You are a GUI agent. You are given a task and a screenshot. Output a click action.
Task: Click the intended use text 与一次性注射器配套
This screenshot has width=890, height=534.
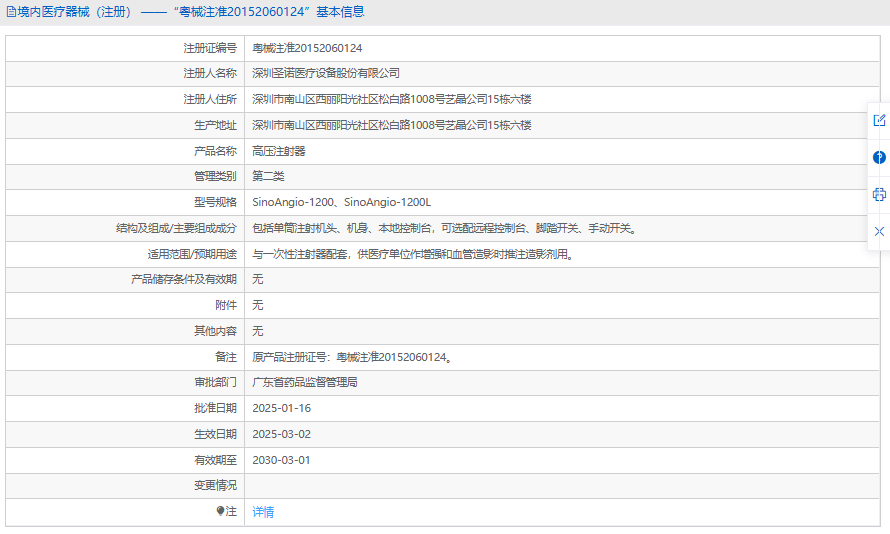point(414,254)
